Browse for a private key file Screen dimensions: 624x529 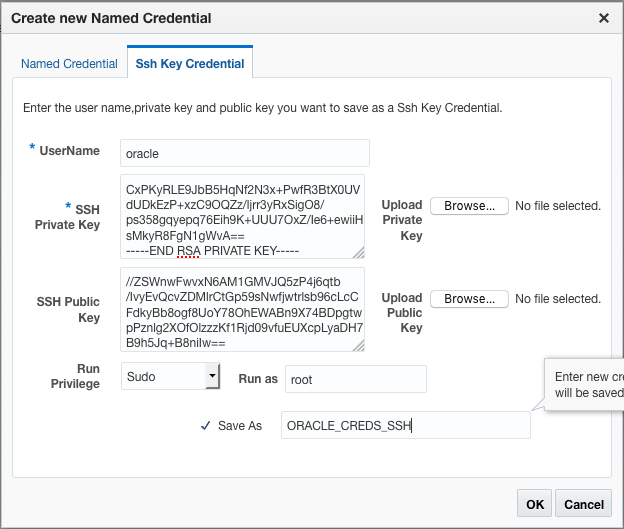pyautogui.click(x=469, y=206)
